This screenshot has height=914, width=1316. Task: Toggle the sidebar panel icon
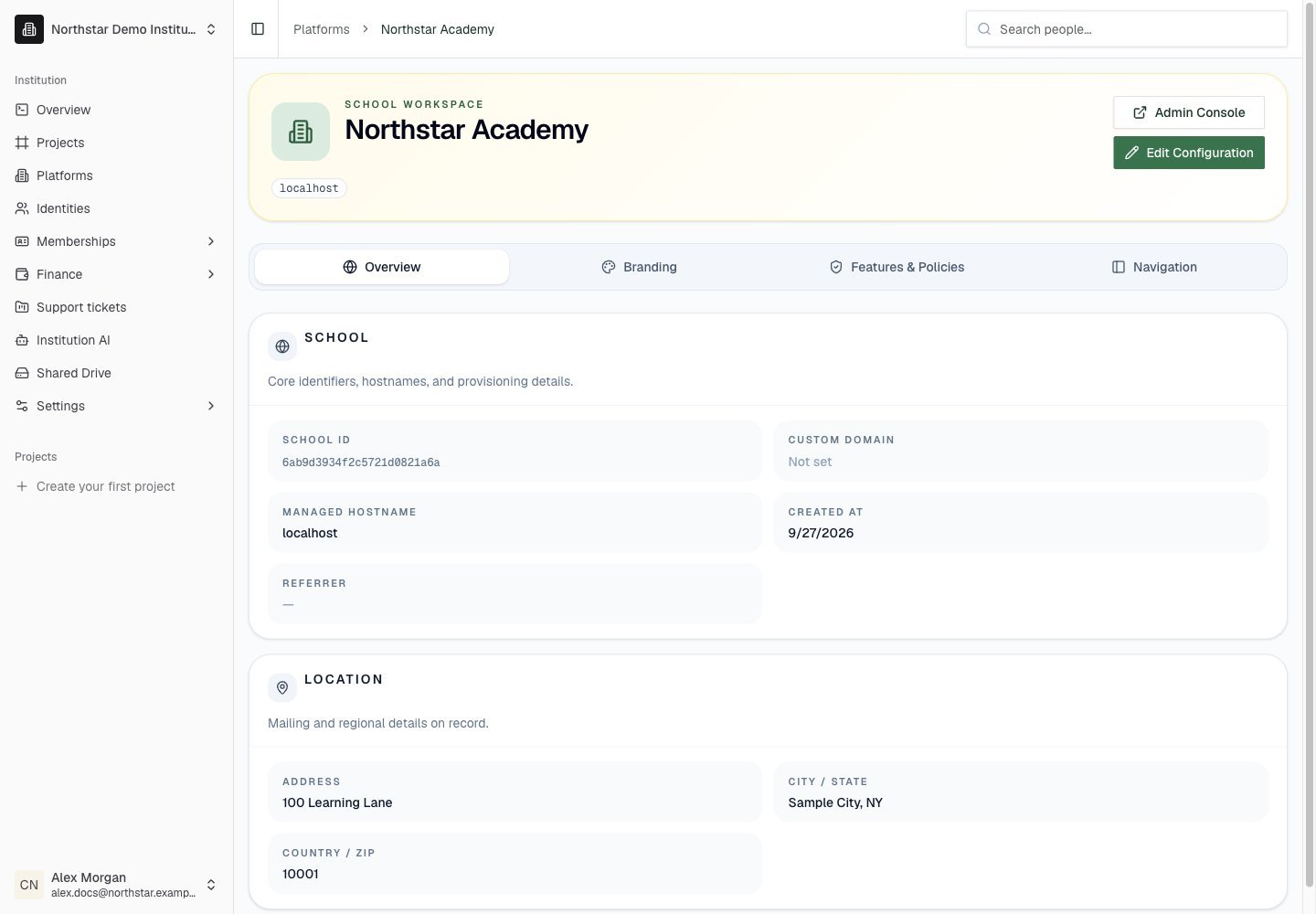click(x=258, y=29)
